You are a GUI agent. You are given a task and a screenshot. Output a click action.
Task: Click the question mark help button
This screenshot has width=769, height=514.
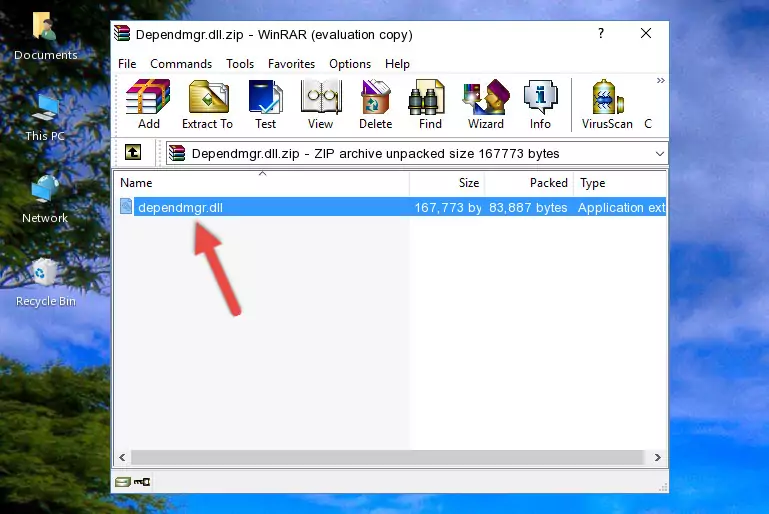[x=601, y=33]
